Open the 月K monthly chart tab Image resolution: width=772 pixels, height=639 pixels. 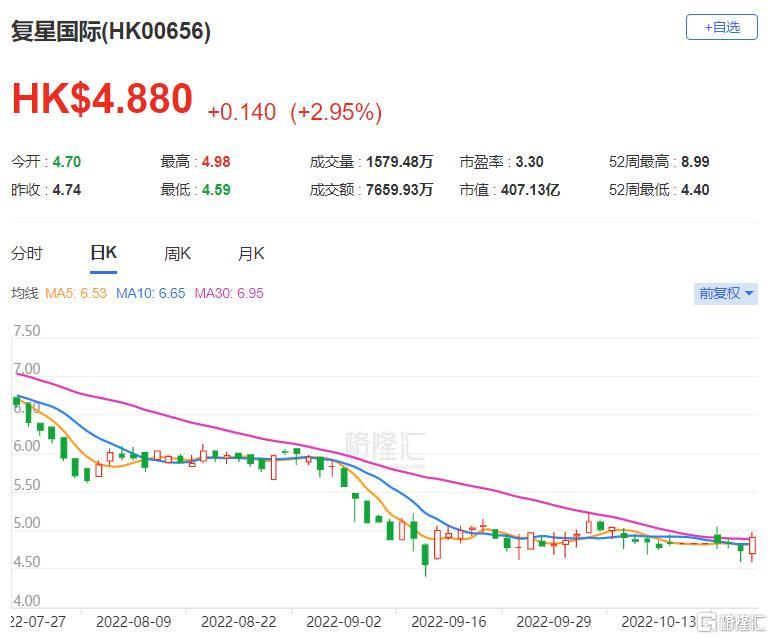click(251, 254)
